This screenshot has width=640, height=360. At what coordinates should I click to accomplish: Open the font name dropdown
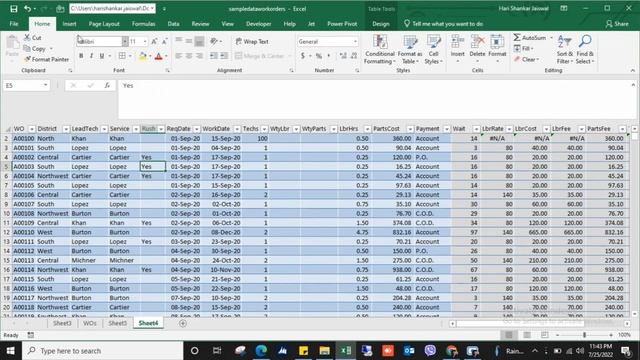click(x=125, y=42)
